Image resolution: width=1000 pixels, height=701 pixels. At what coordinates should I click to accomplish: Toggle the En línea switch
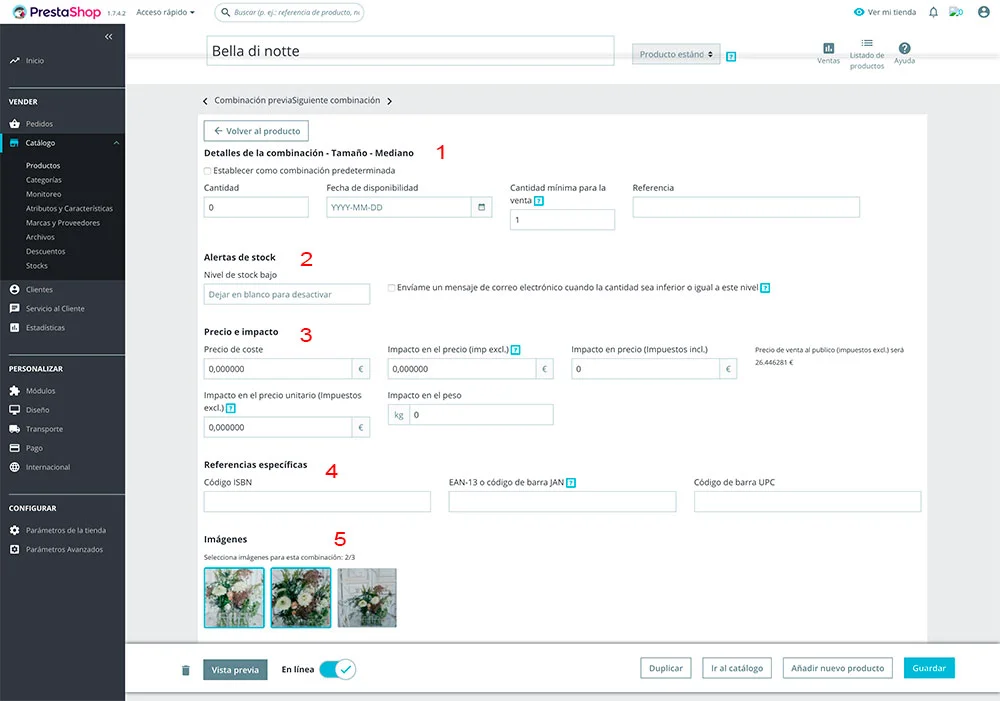point(337,669)
